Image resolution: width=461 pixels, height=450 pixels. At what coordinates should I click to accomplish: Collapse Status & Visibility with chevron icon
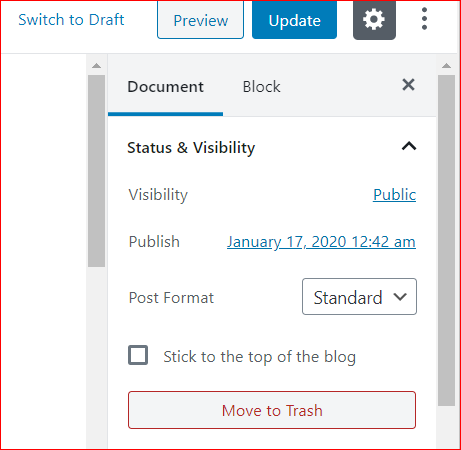click(409, 146)
